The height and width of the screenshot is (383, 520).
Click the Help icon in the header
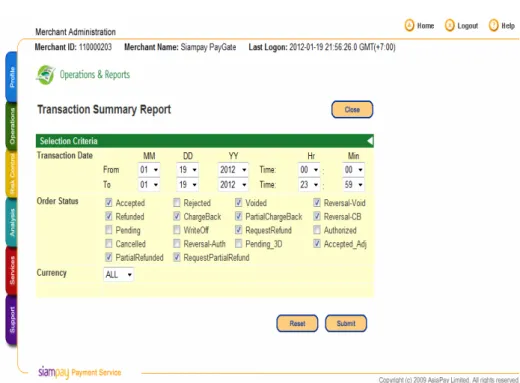(x=493, y=26)
